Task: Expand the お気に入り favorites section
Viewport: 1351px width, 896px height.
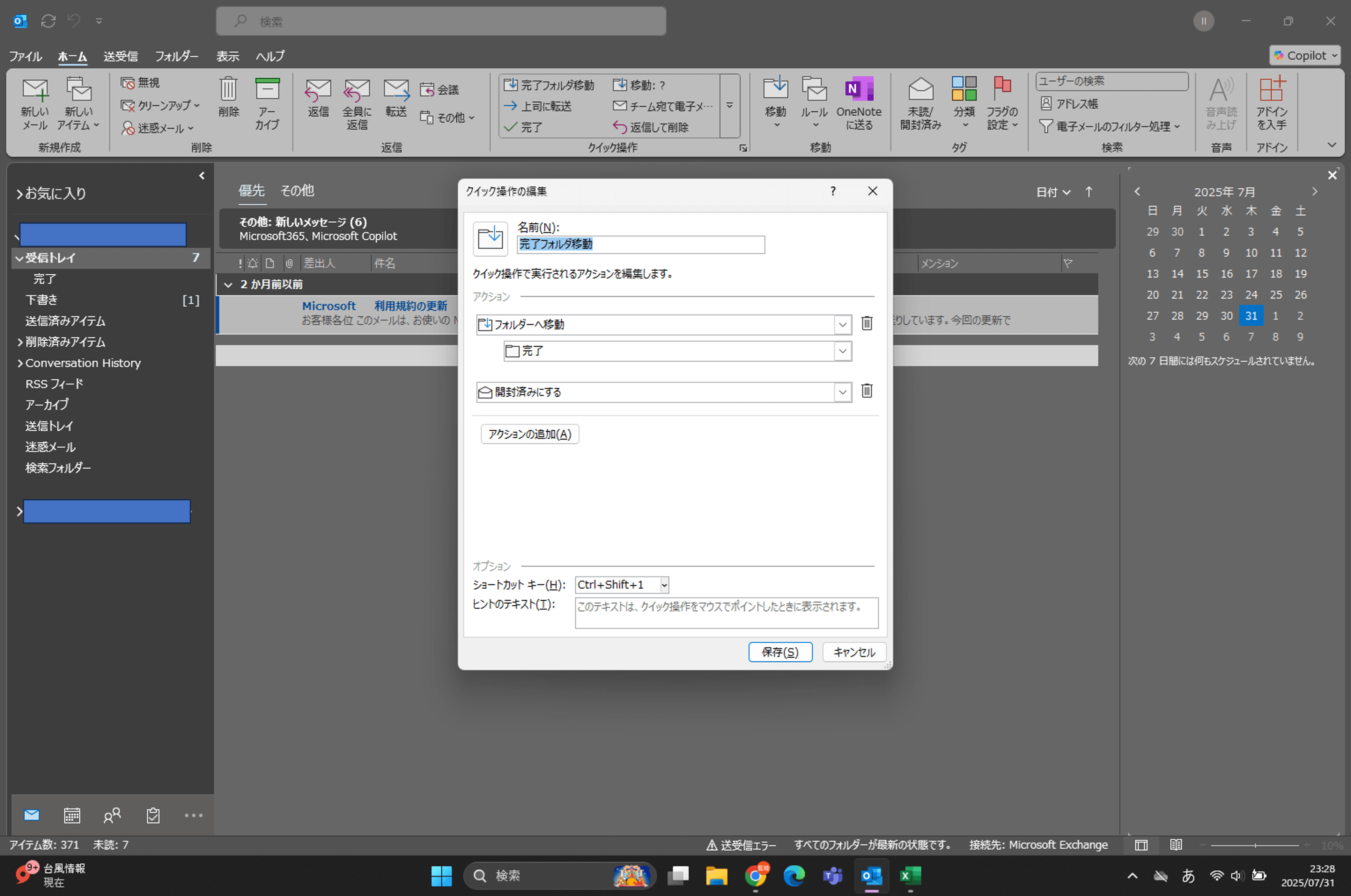Action: click(x=20, y=194)
